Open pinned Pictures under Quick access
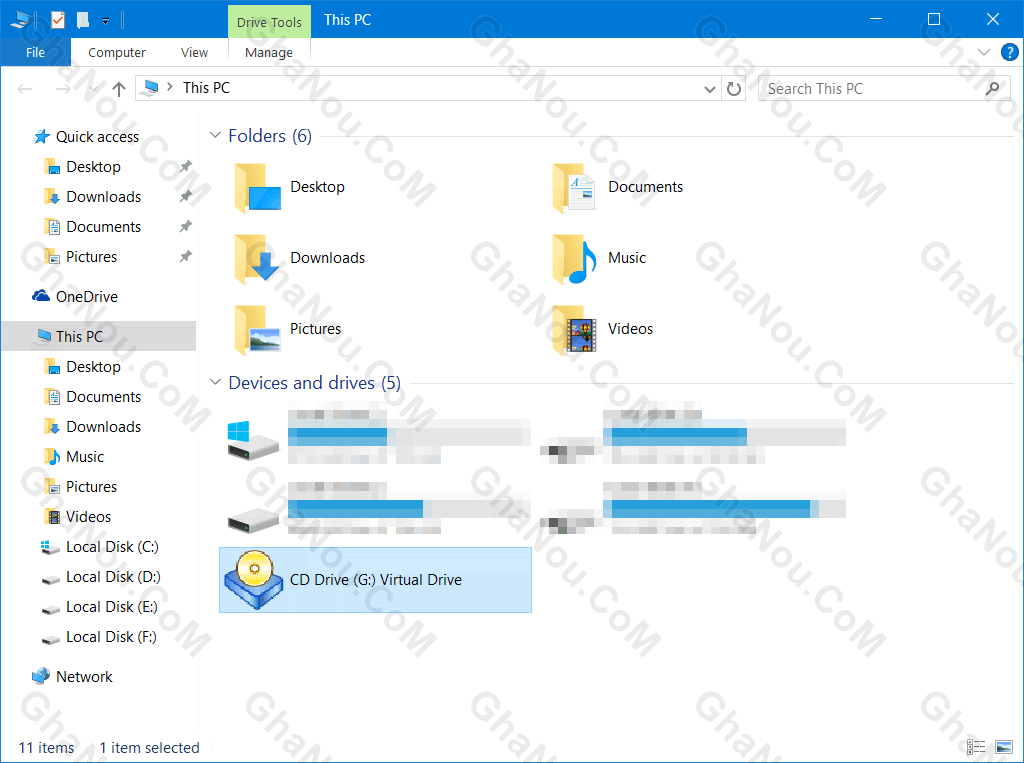The height and width of the screenshot is (763, 1024). 91,257
